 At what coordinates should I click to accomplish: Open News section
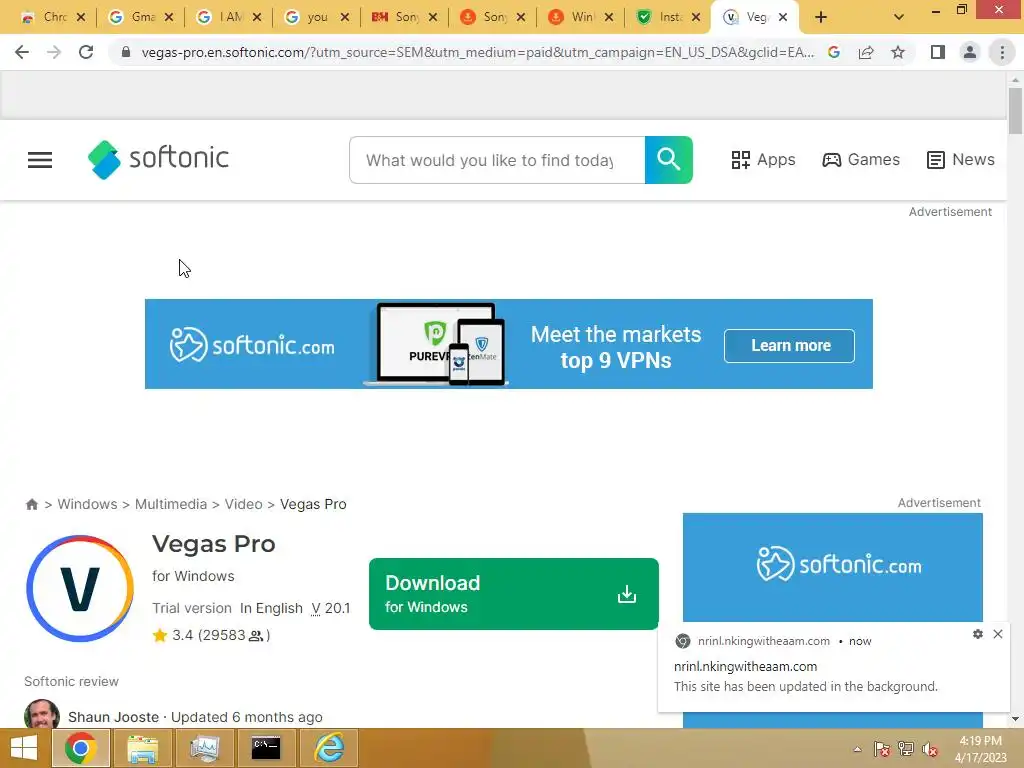coord(961,160)
